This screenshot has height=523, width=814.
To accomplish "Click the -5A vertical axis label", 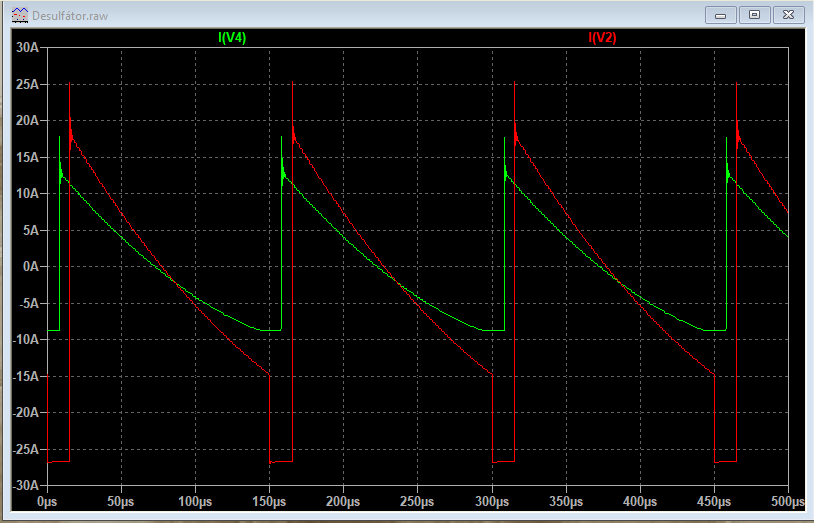I will click(x=29, y=303).
